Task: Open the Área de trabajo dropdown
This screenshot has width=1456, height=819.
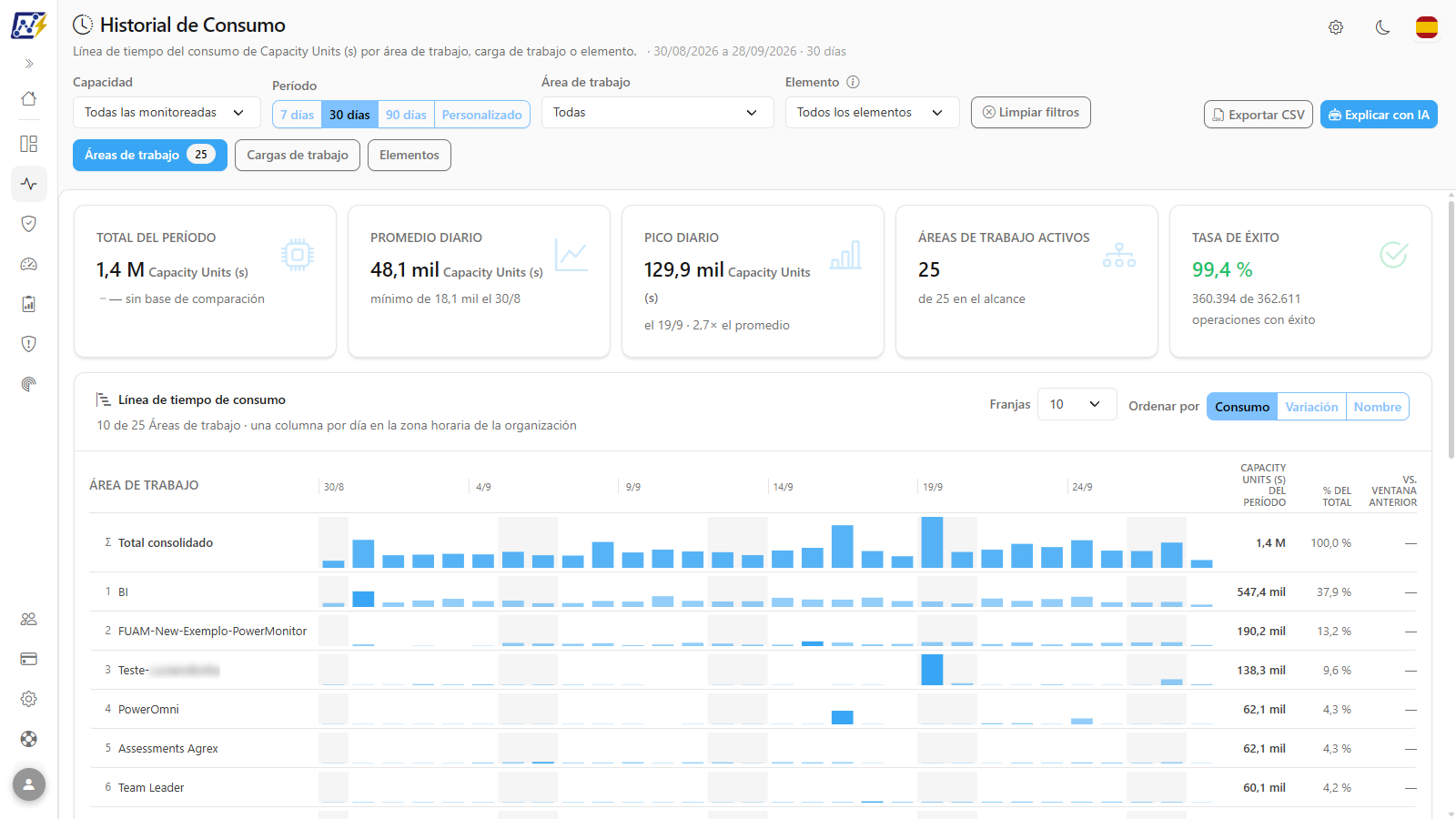Action: click(657, 113)
